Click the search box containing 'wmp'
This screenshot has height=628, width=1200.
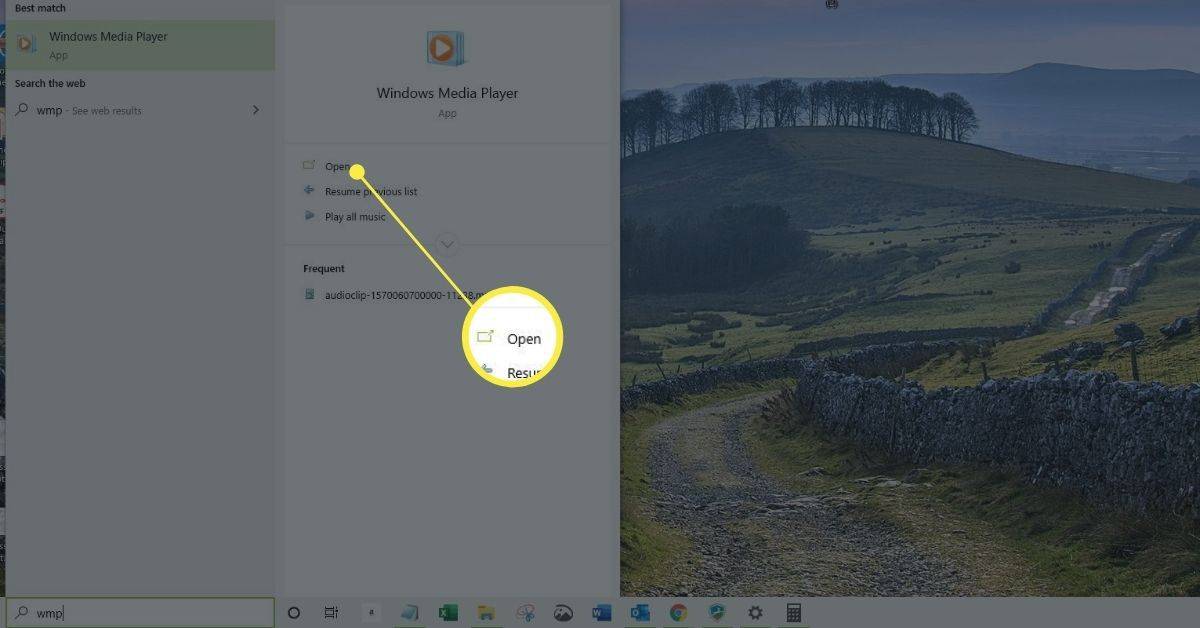click(x=140, y=613)
